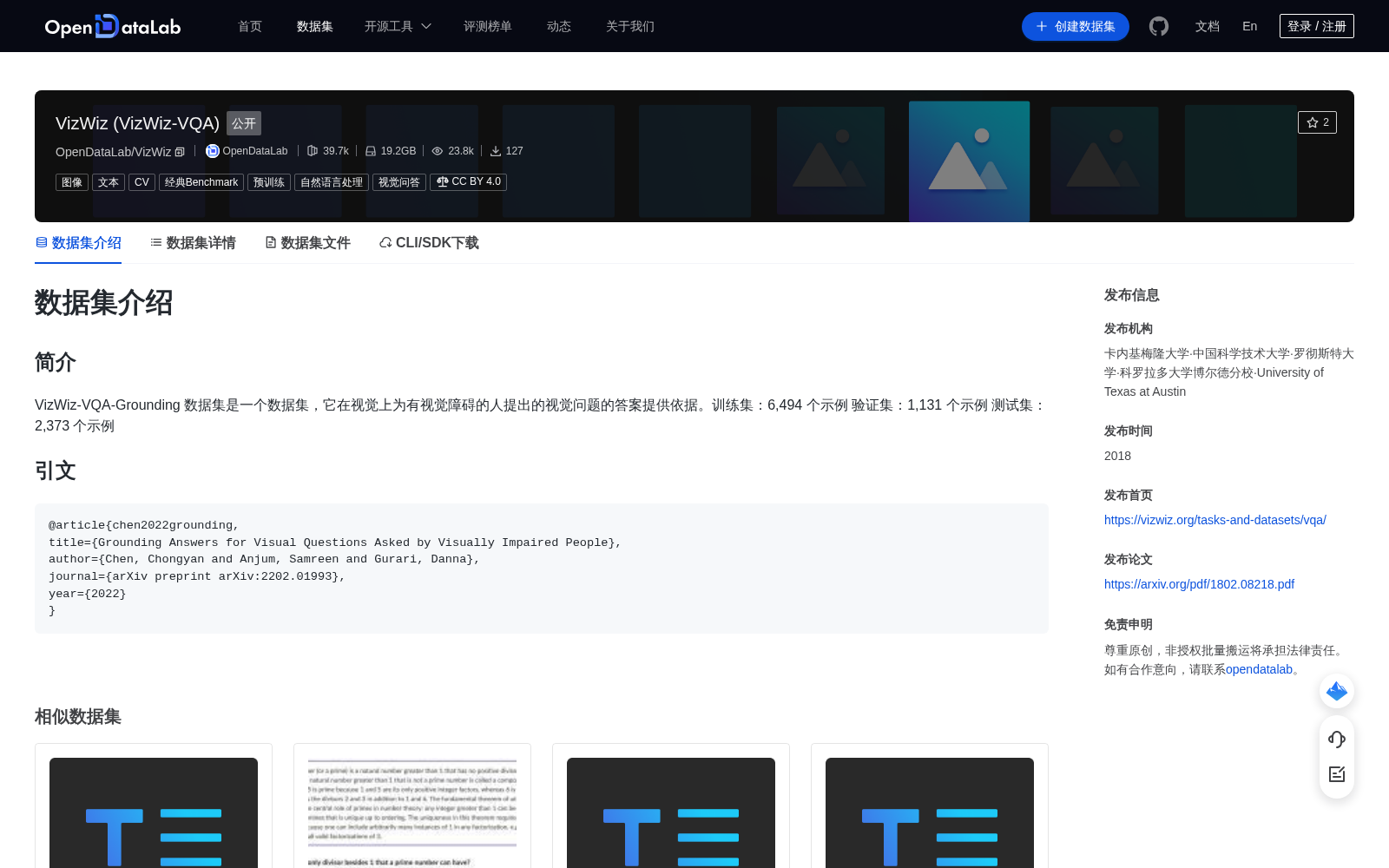Click the opendatalab contact link
The height and width of the screenshot is (868, 1389).
coord(1259,669)
